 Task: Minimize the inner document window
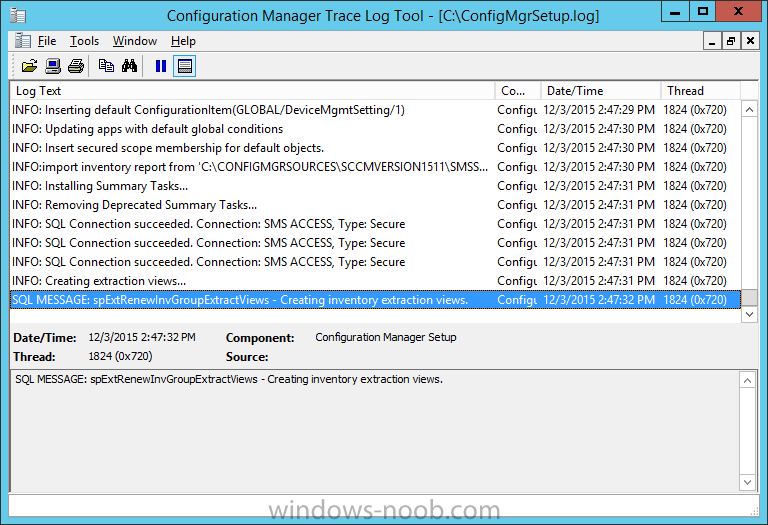(712, 41)
